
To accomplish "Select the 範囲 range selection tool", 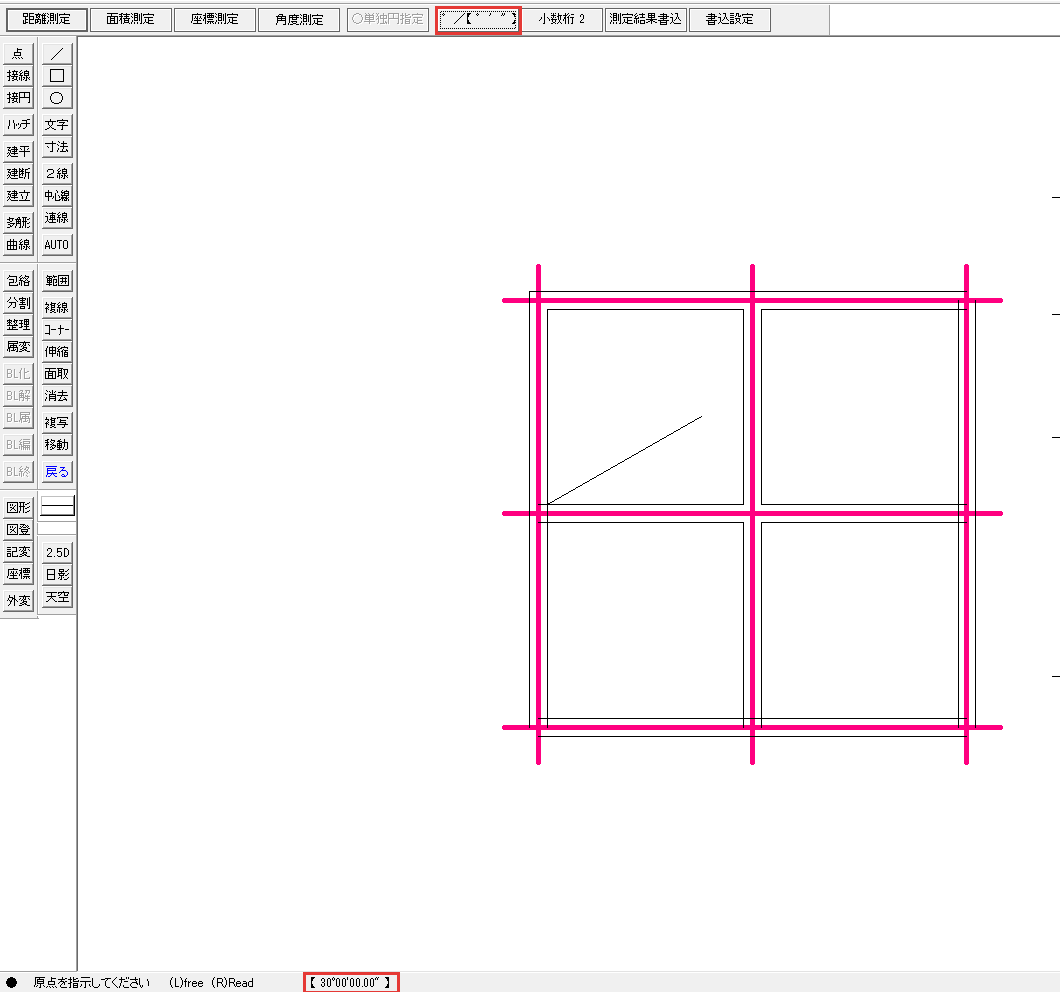I will pyautogui.click(x=57, y=281).
